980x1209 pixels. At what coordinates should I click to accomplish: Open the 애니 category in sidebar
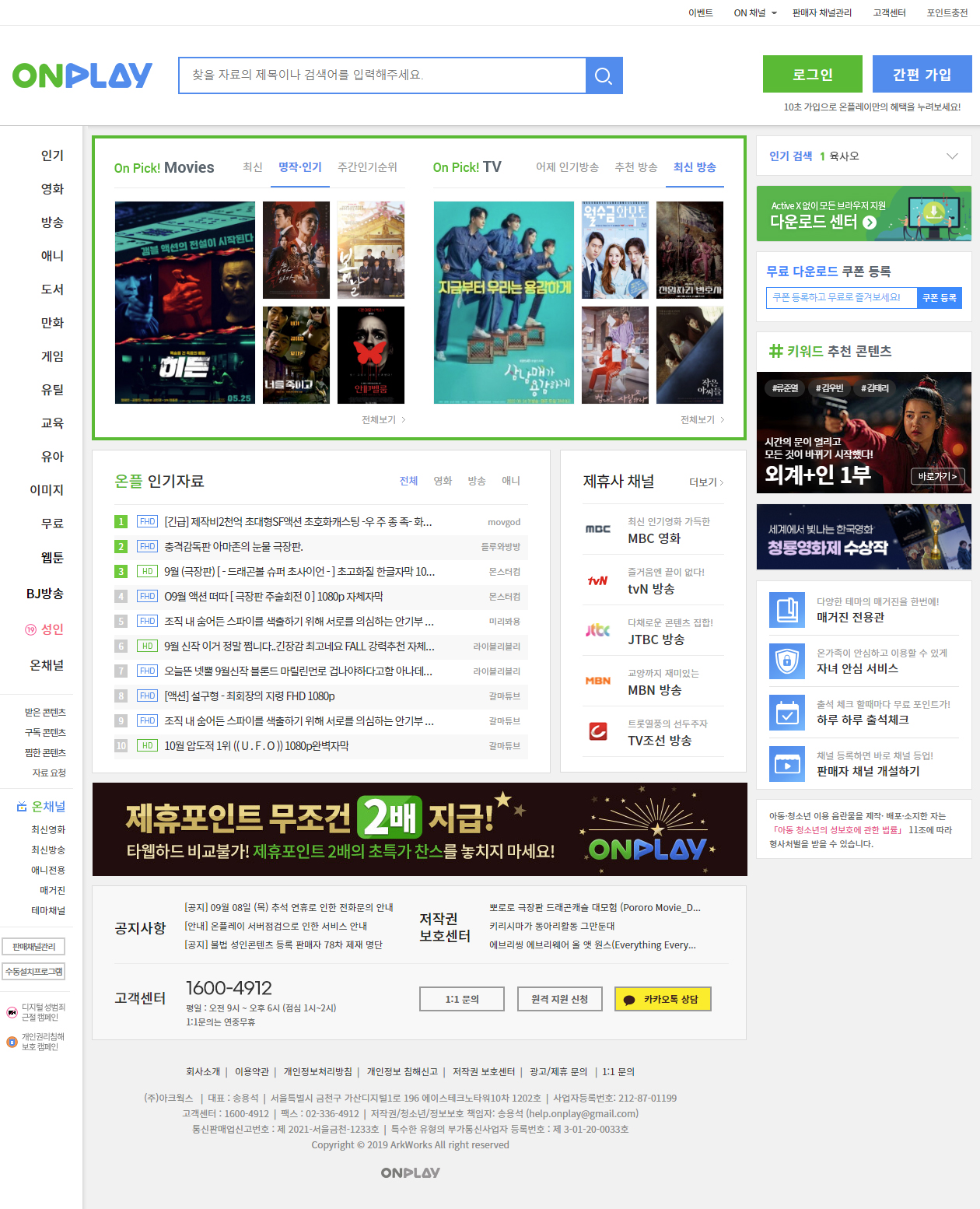point(52,256)
